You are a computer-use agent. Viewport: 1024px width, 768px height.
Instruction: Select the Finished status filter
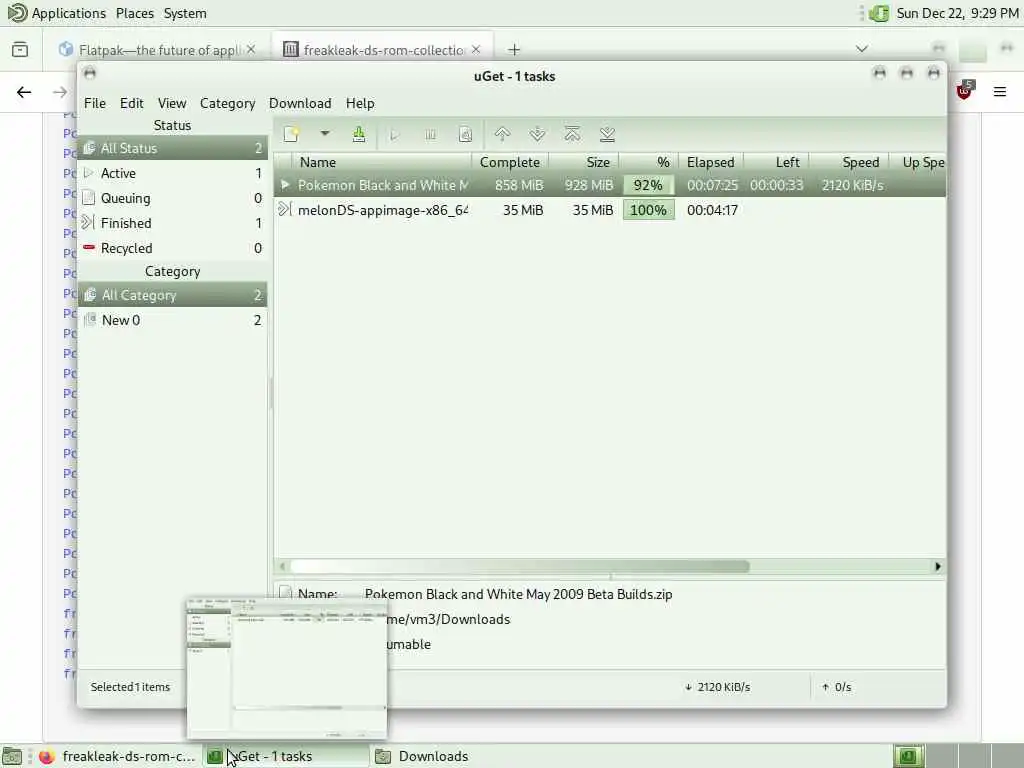click(172, 223)
